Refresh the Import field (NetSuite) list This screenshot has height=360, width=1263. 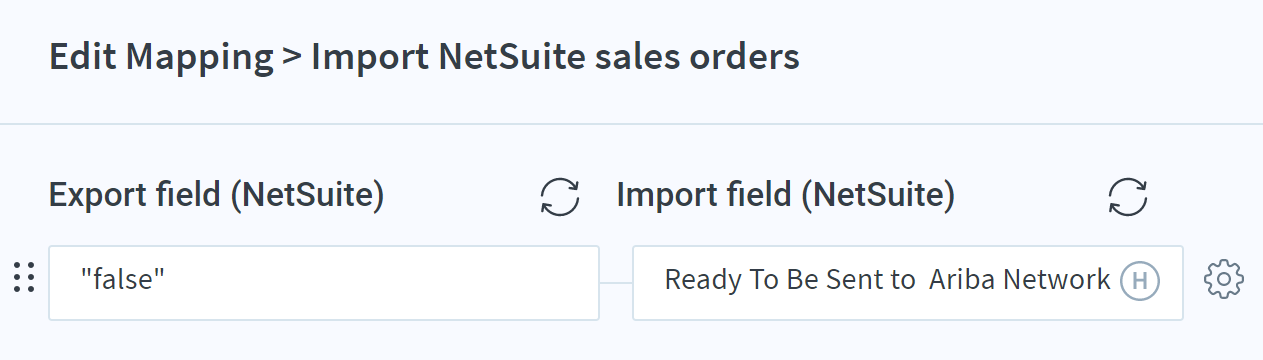click(x=1128, y=196)
